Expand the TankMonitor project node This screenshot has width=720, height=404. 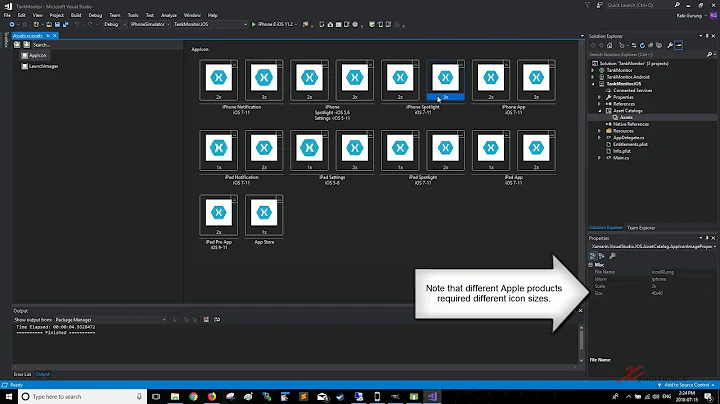593,70
